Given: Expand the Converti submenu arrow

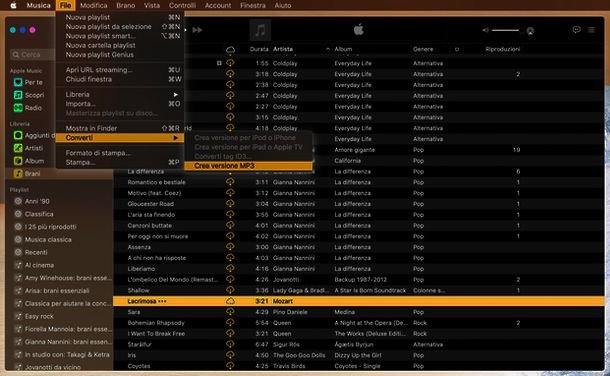Looking at the screenshot, I should 176,138.
